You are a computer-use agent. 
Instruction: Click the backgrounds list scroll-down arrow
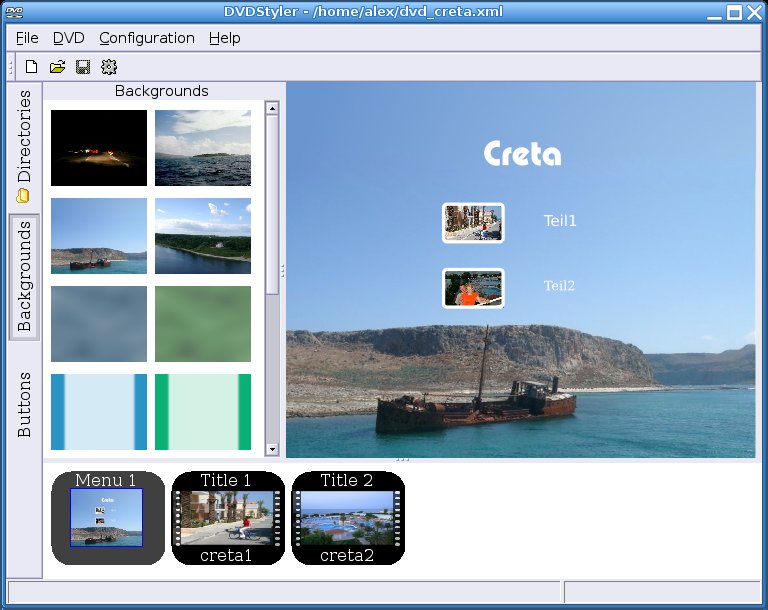[x=271, y=450]
